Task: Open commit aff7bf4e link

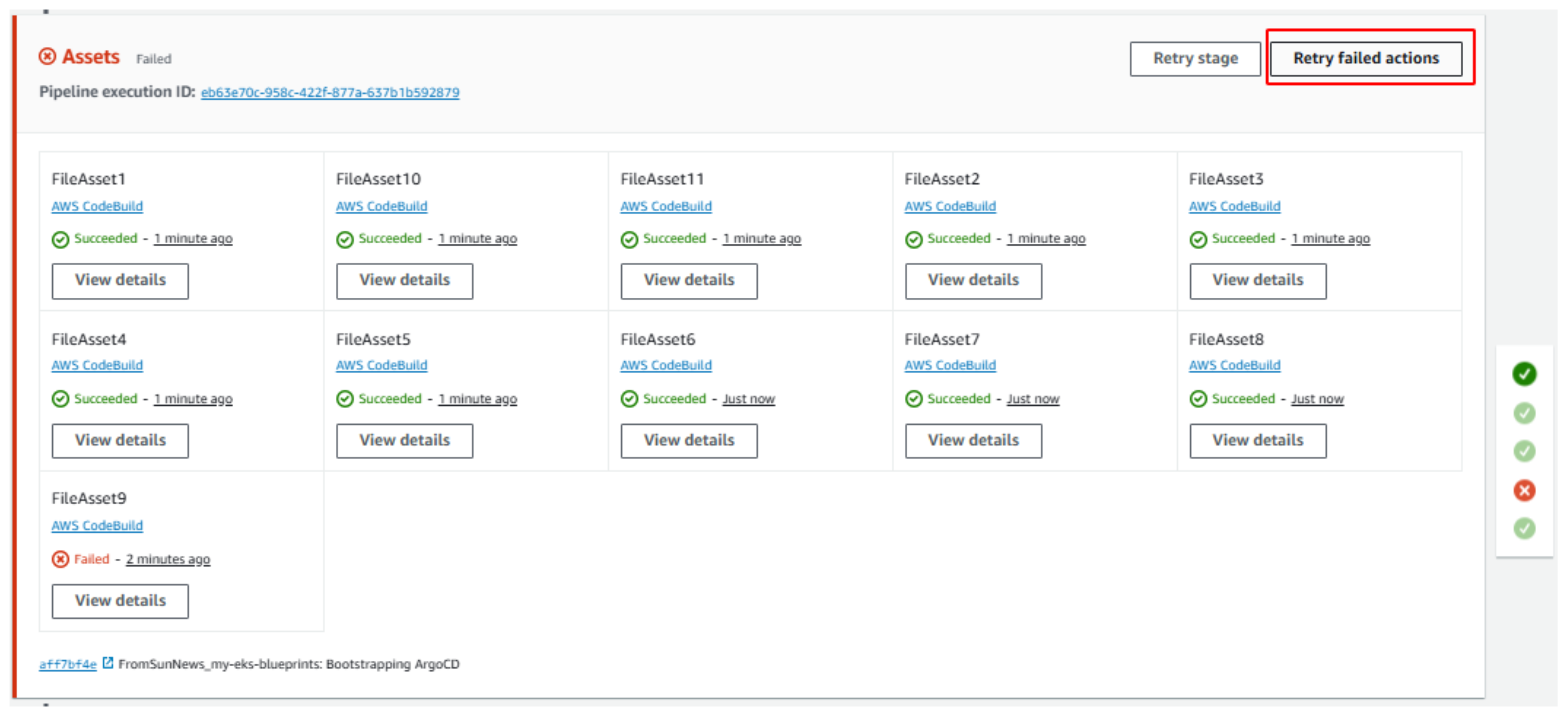Action: point(68,664)
